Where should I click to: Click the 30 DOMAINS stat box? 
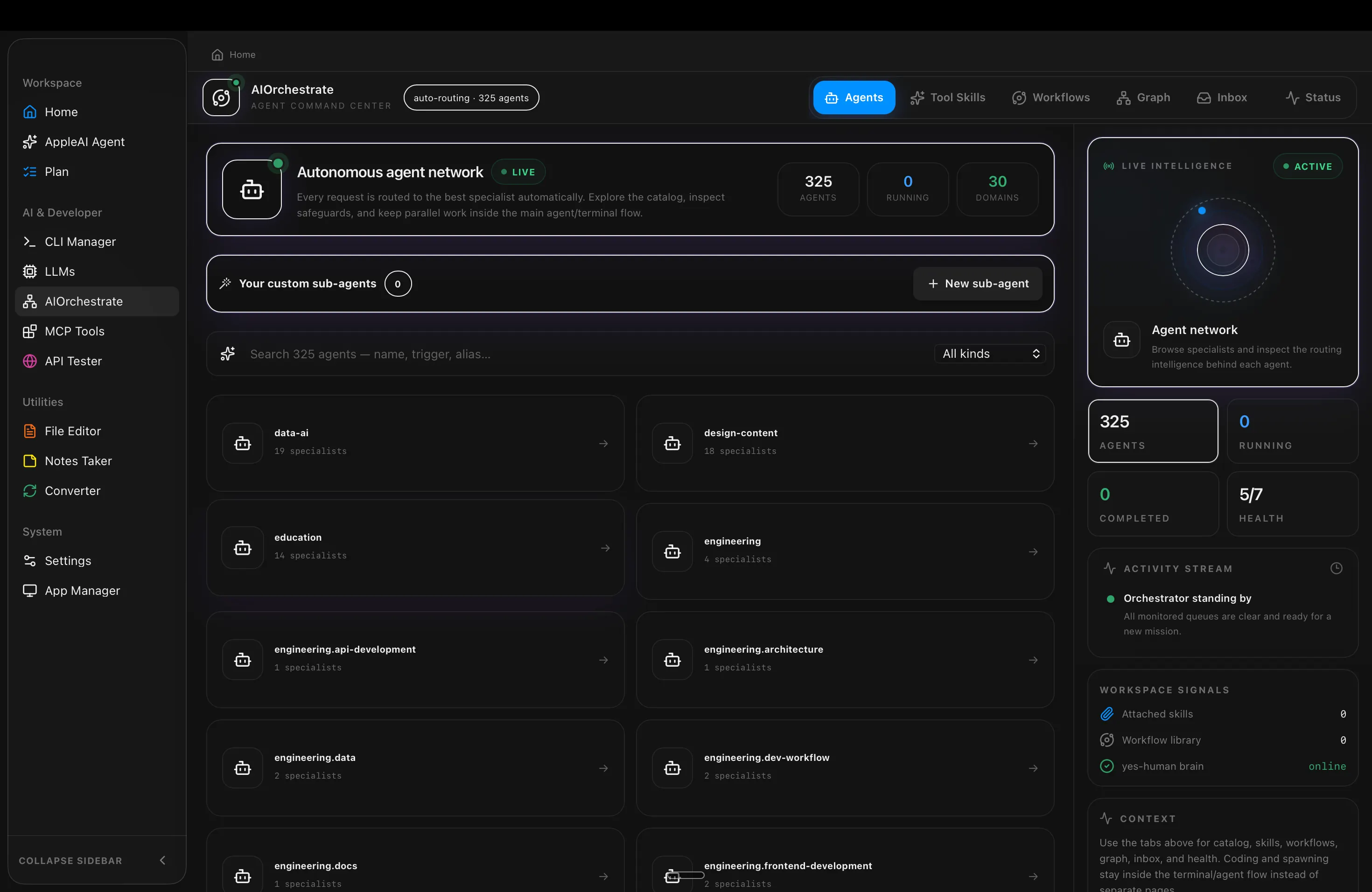(997, 189)
